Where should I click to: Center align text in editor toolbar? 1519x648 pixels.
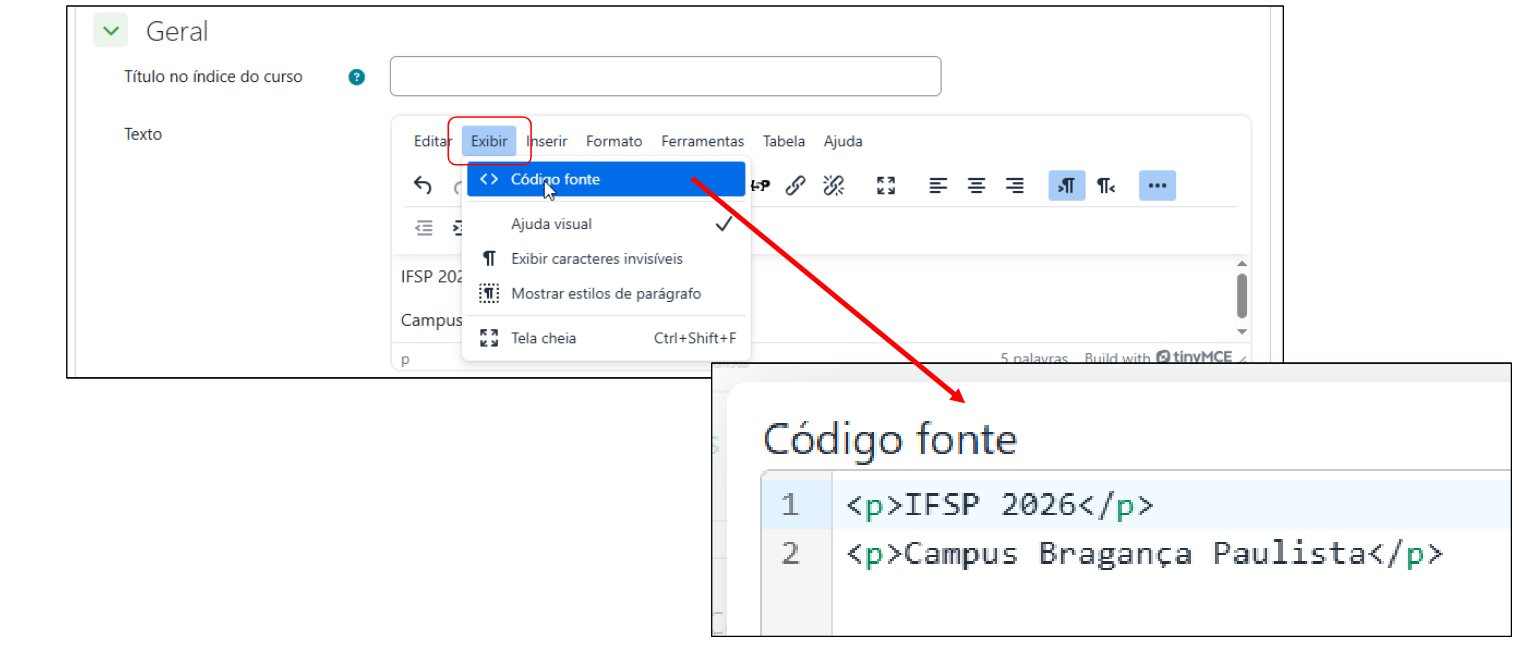[x=976, y=185]
